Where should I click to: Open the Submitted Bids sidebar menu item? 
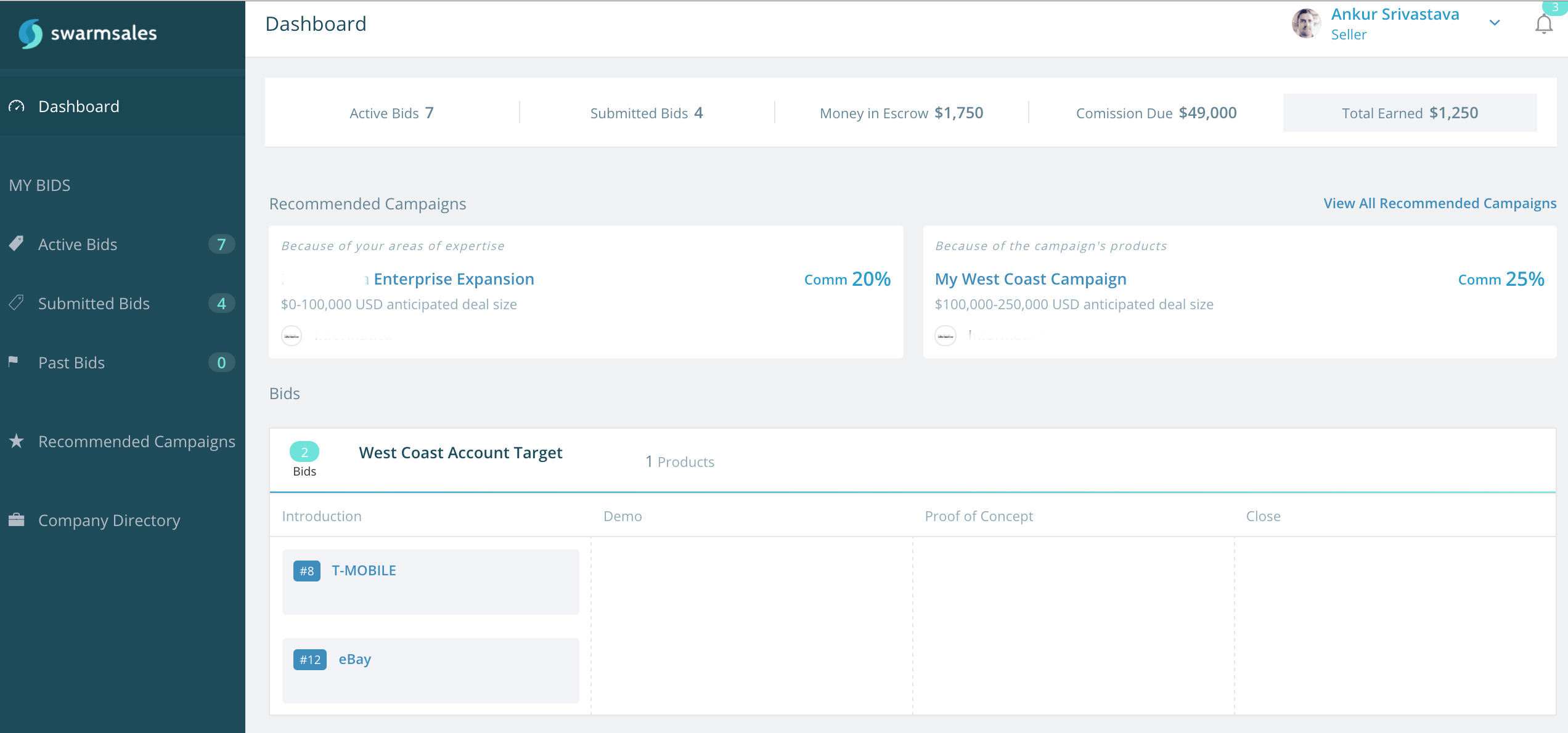click(x=94, y=304)
